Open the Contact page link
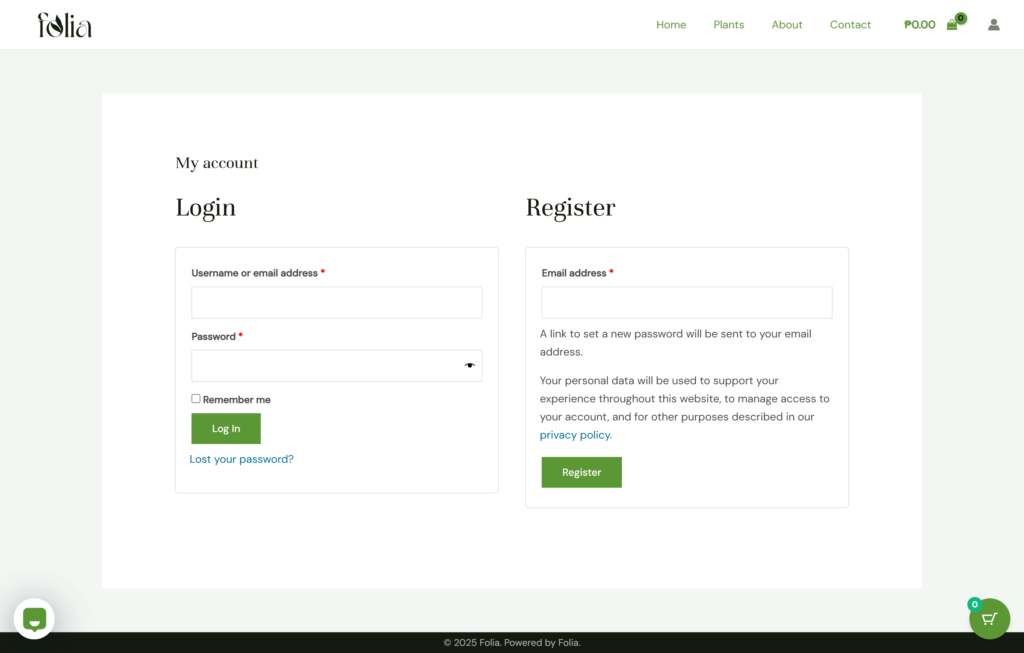Viewport: 1024px width, 653px height. 850,25
